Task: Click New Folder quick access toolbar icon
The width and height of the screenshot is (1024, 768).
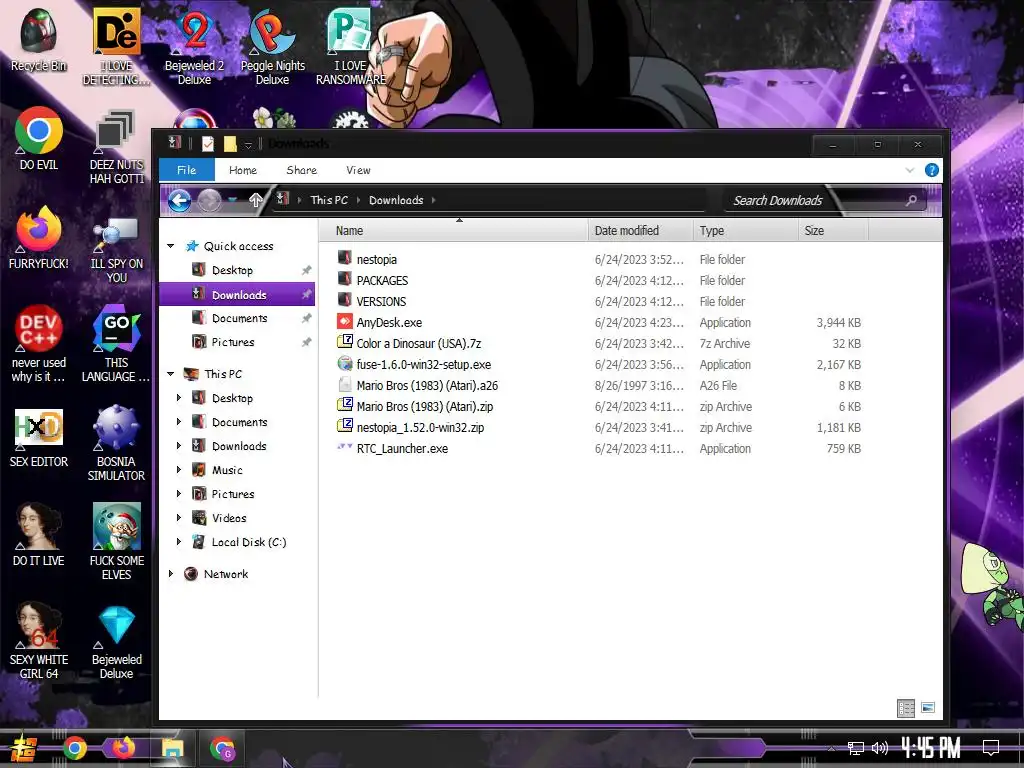Action: click(230, 144)
